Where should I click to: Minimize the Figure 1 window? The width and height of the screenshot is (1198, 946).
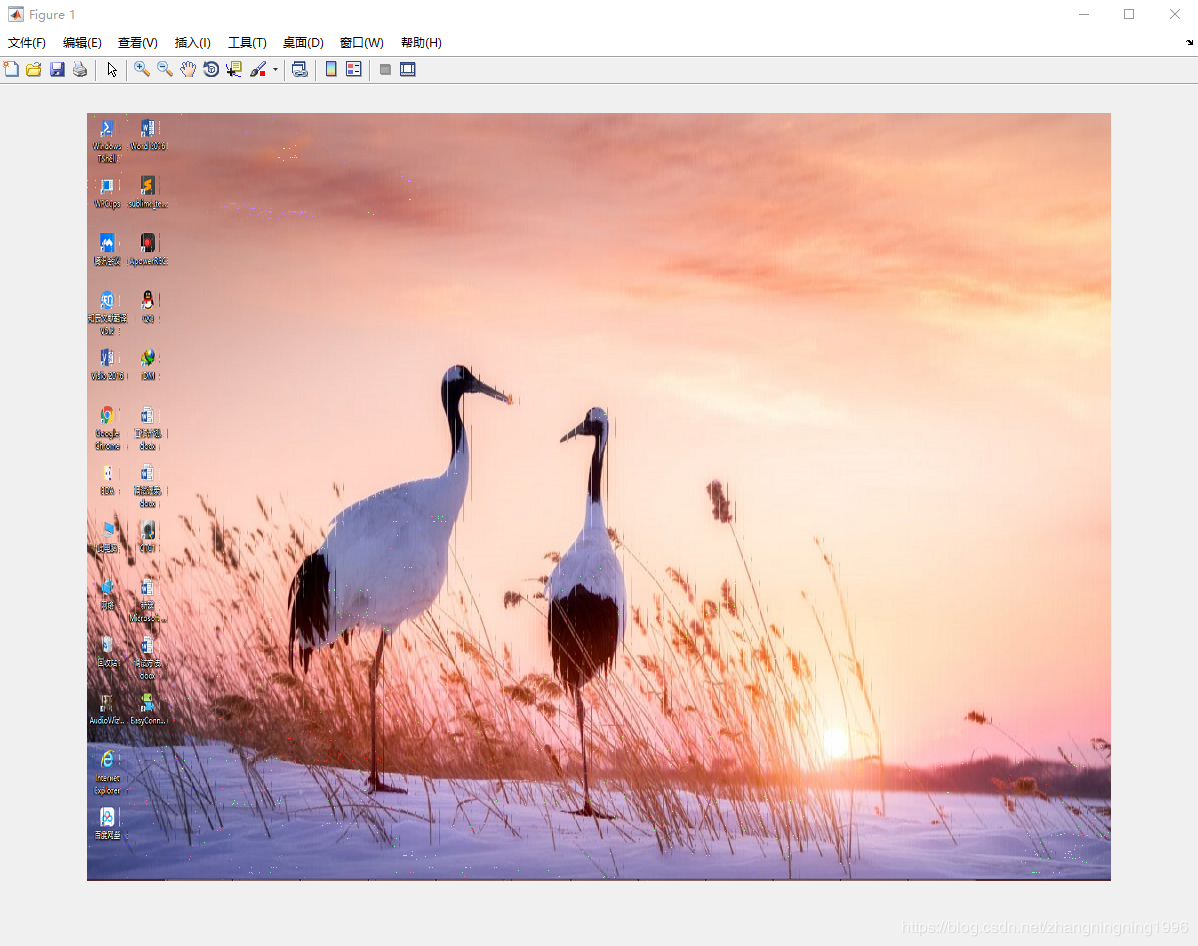(1083, 15)
